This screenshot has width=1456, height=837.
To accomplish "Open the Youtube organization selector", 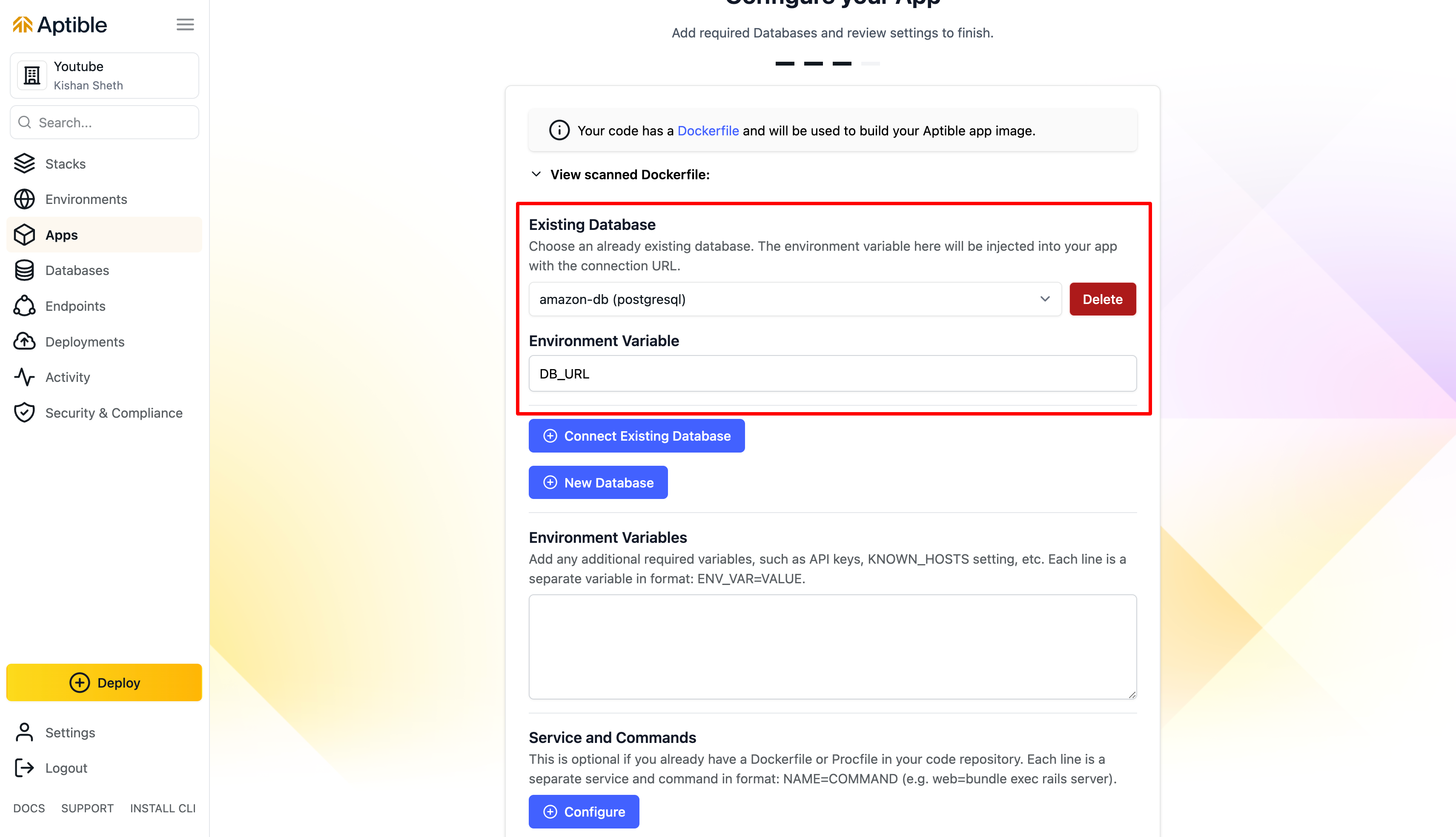I will (104, 75).
